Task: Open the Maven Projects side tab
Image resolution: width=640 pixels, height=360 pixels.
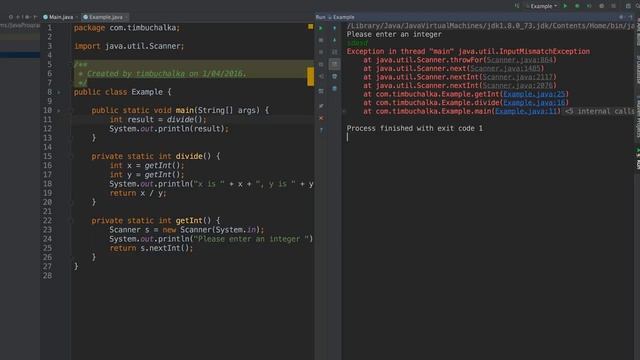Action: point(637,118)
